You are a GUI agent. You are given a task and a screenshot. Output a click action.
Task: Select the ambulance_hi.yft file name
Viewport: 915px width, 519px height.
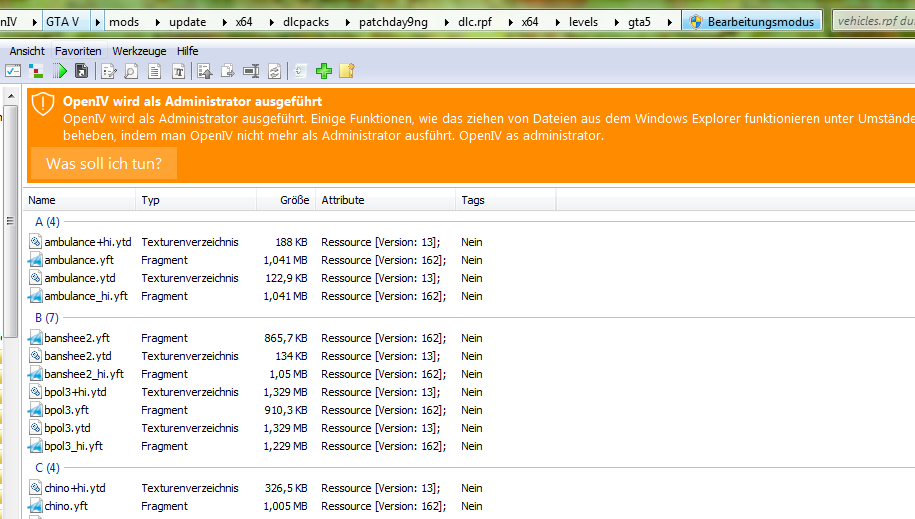pos(86,296)
